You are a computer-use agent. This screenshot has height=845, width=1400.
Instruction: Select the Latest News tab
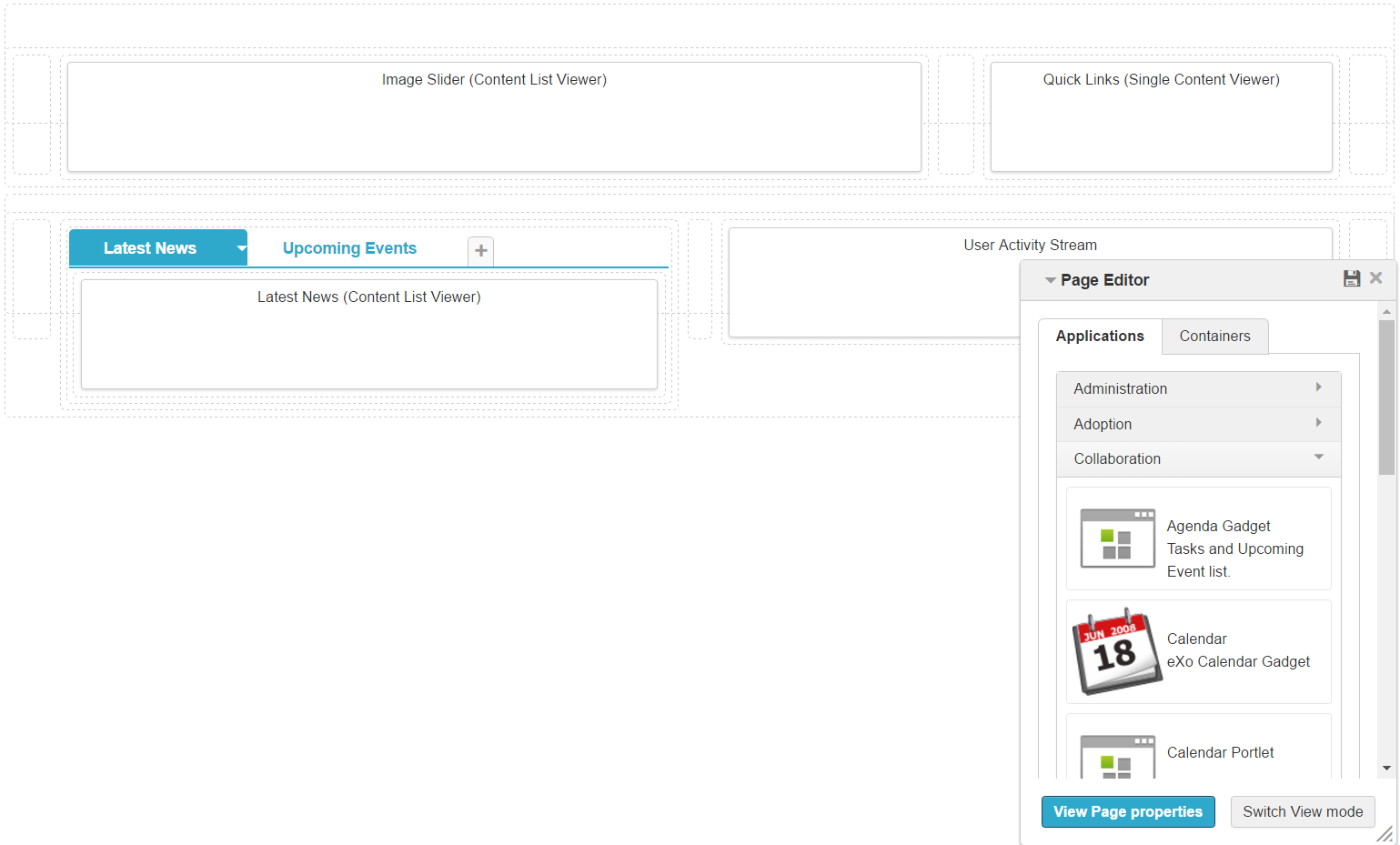pyautogui.click(x=150, y=247)
